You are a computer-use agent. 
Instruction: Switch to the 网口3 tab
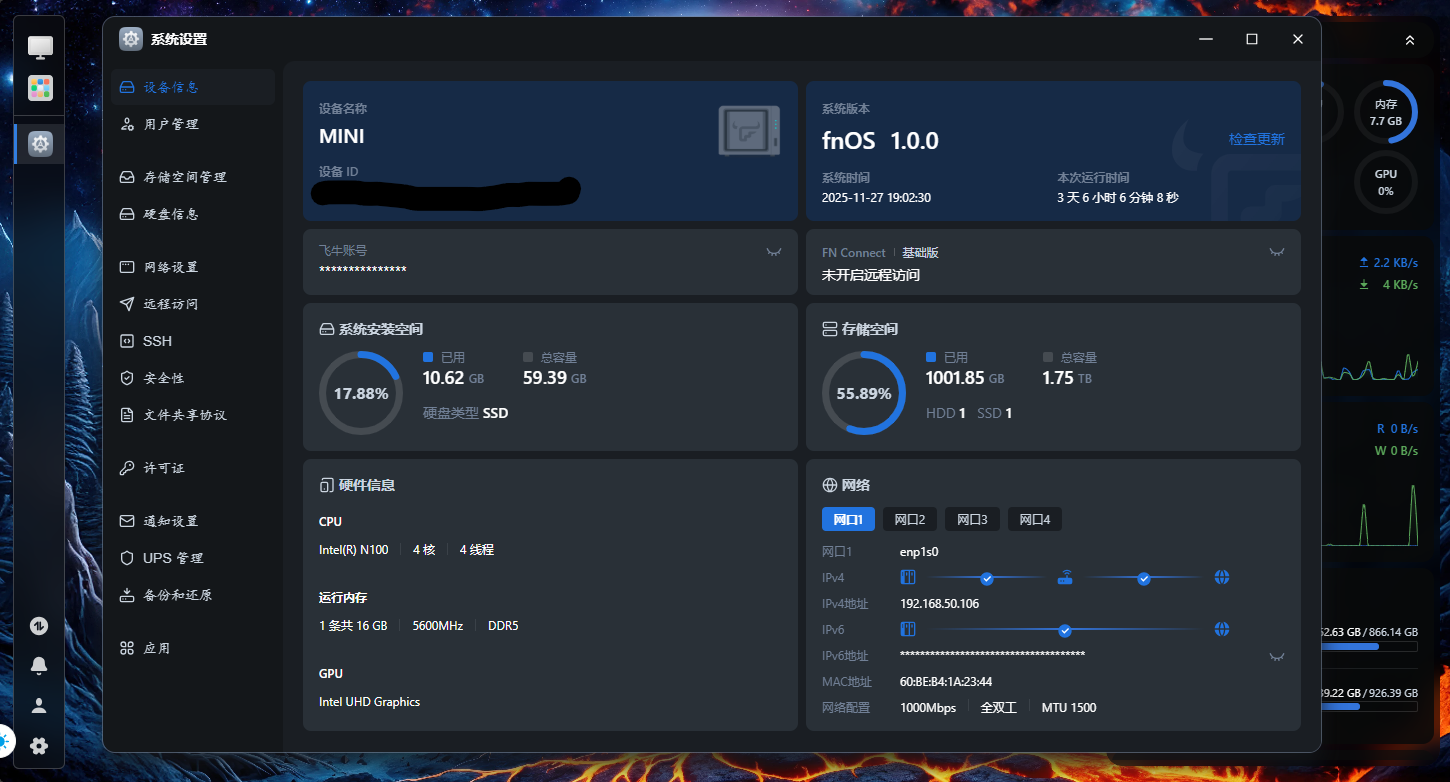[972, 519]
